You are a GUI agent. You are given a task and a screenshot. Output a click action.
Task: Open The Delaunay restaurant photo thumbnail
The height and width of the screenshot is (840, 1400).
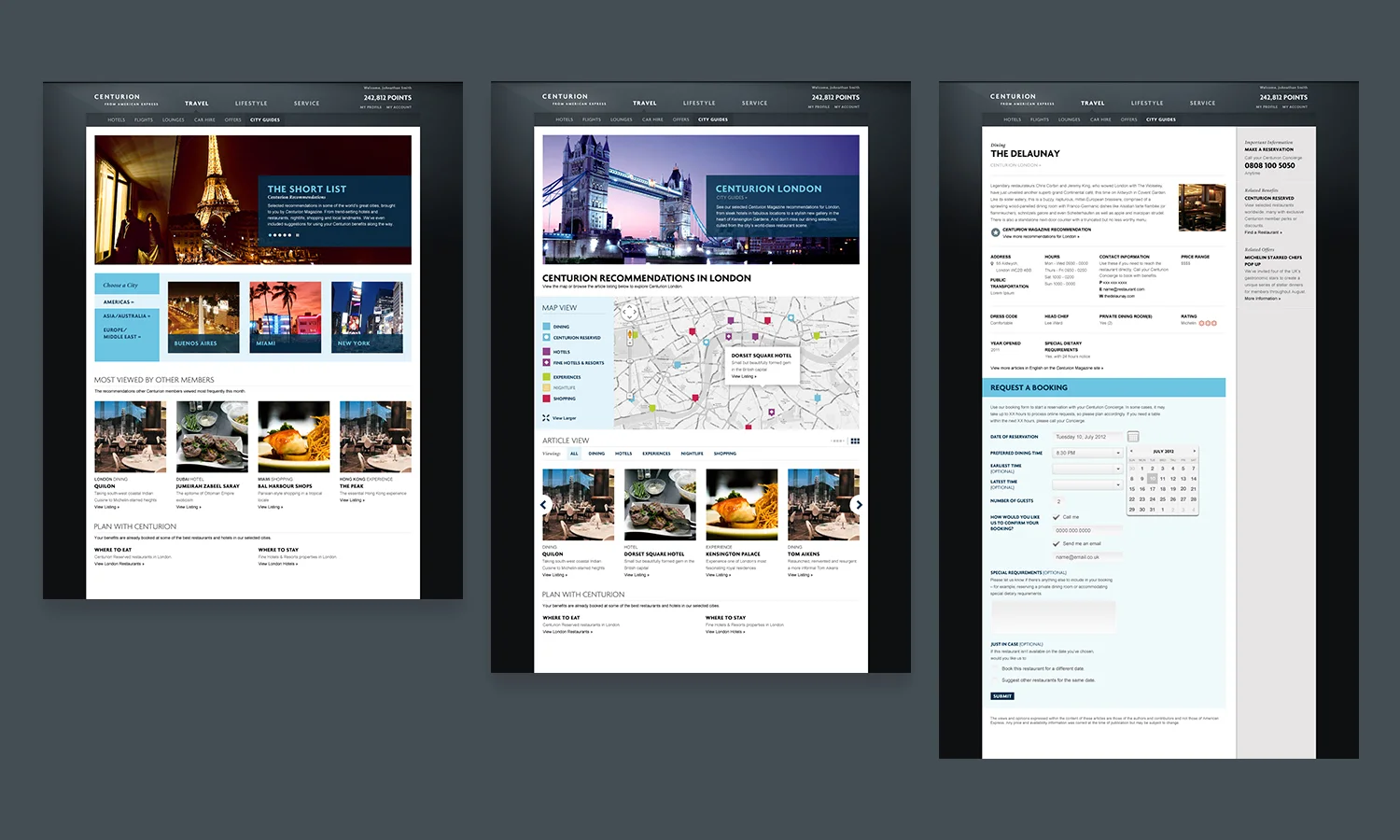click(1202, 207)
